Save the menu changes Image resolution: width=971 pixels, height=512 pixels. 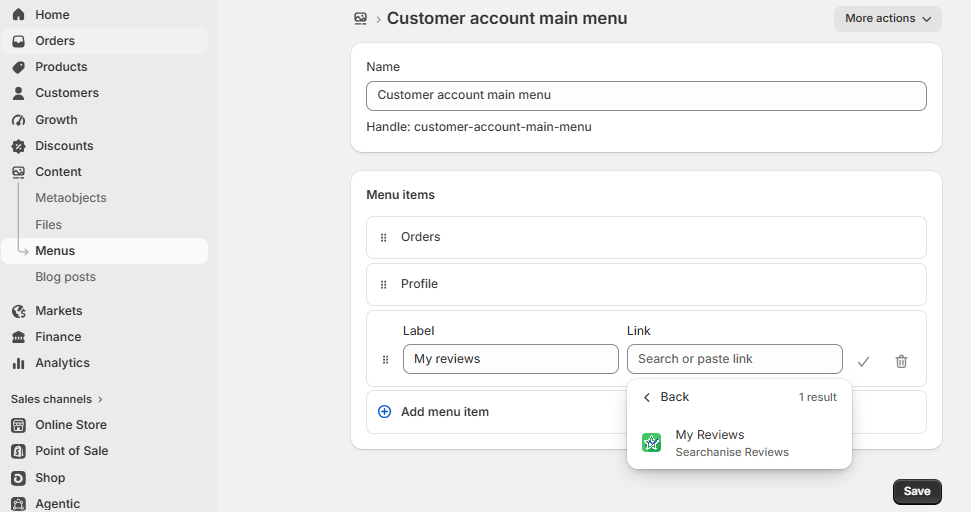click(x=917, y=492)
